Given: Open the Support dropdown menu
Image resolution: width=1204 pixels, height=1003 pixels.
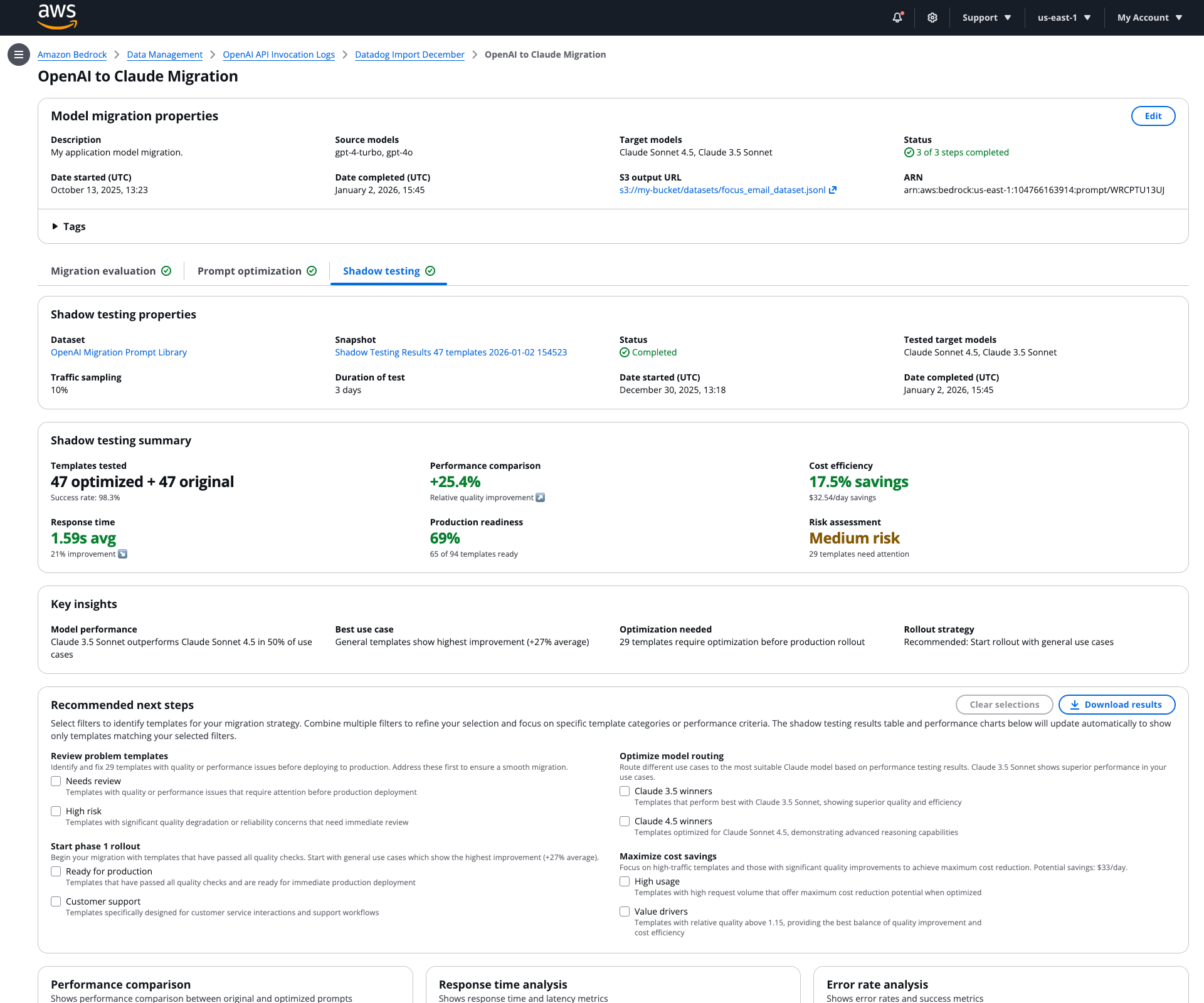Looking at the screenshot, I should 987,18.
